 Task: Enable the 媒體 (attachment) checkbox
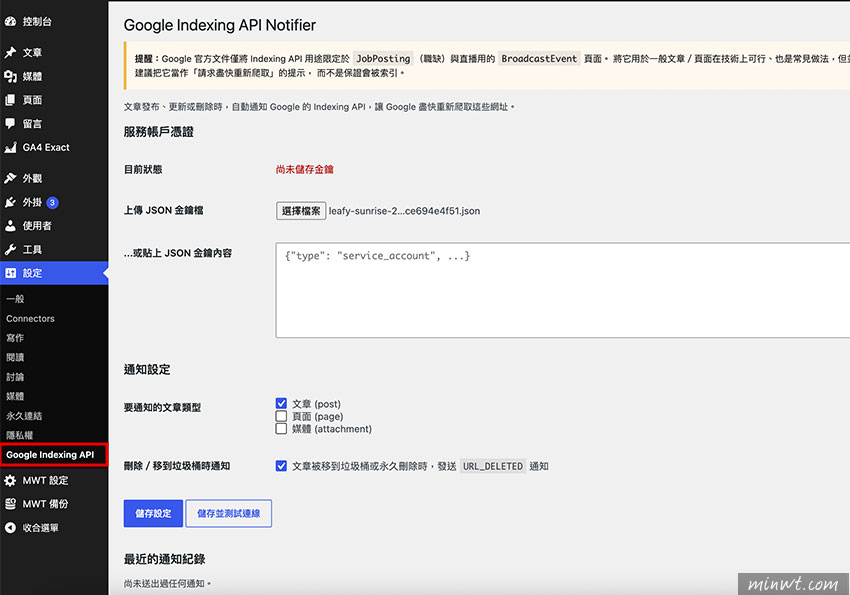(x=281, y=428)
